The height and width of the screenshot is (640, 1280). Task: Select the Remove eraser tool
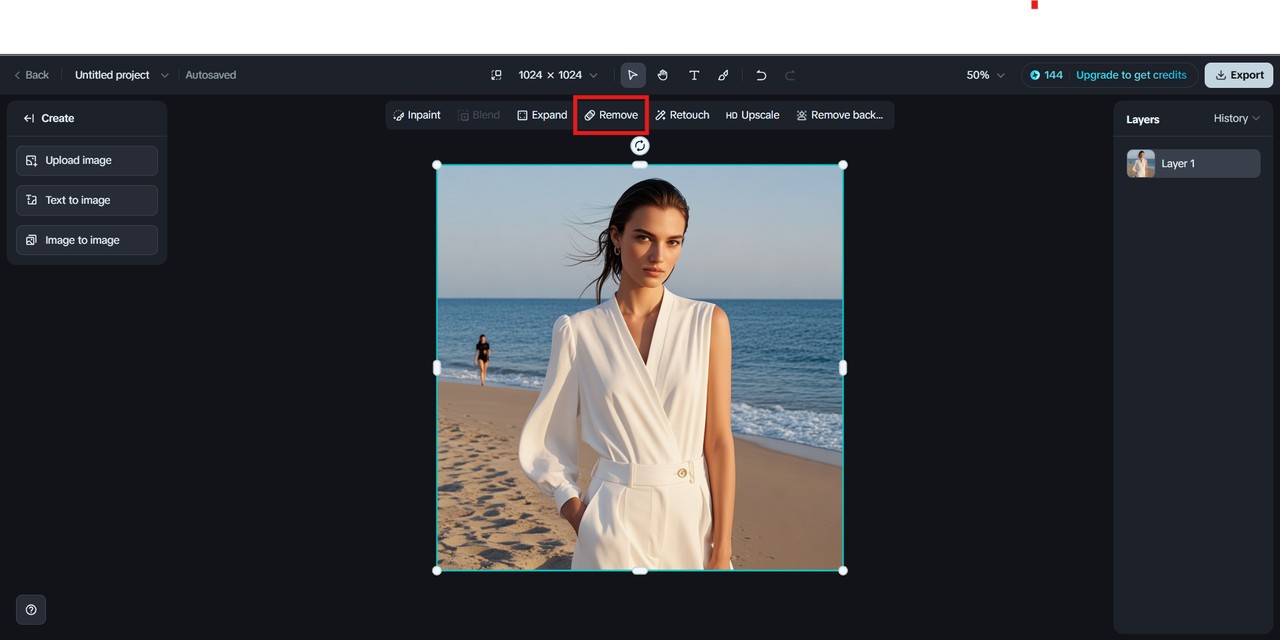click(611, 115)
